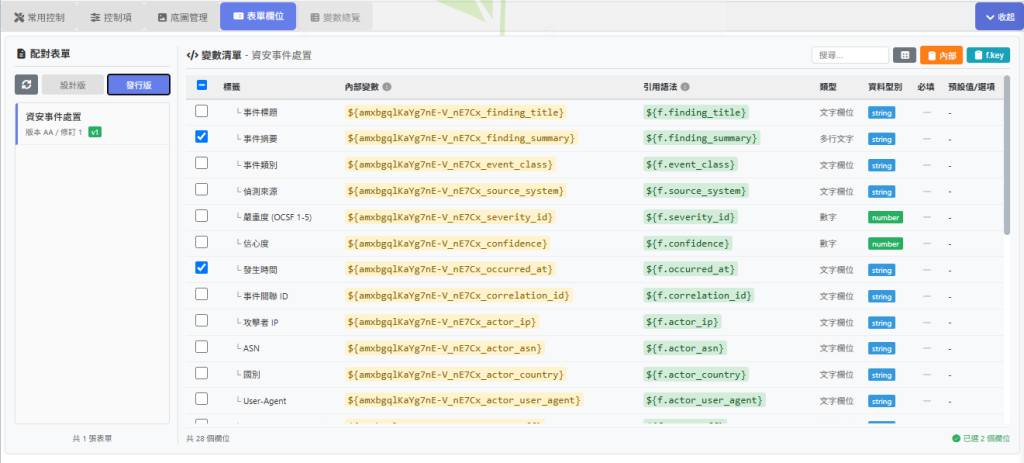The width and height of the screenshot is (1024, 463).
Task: Click the ${f.actor_country} reference code
Action: click(x=696, y=375)
